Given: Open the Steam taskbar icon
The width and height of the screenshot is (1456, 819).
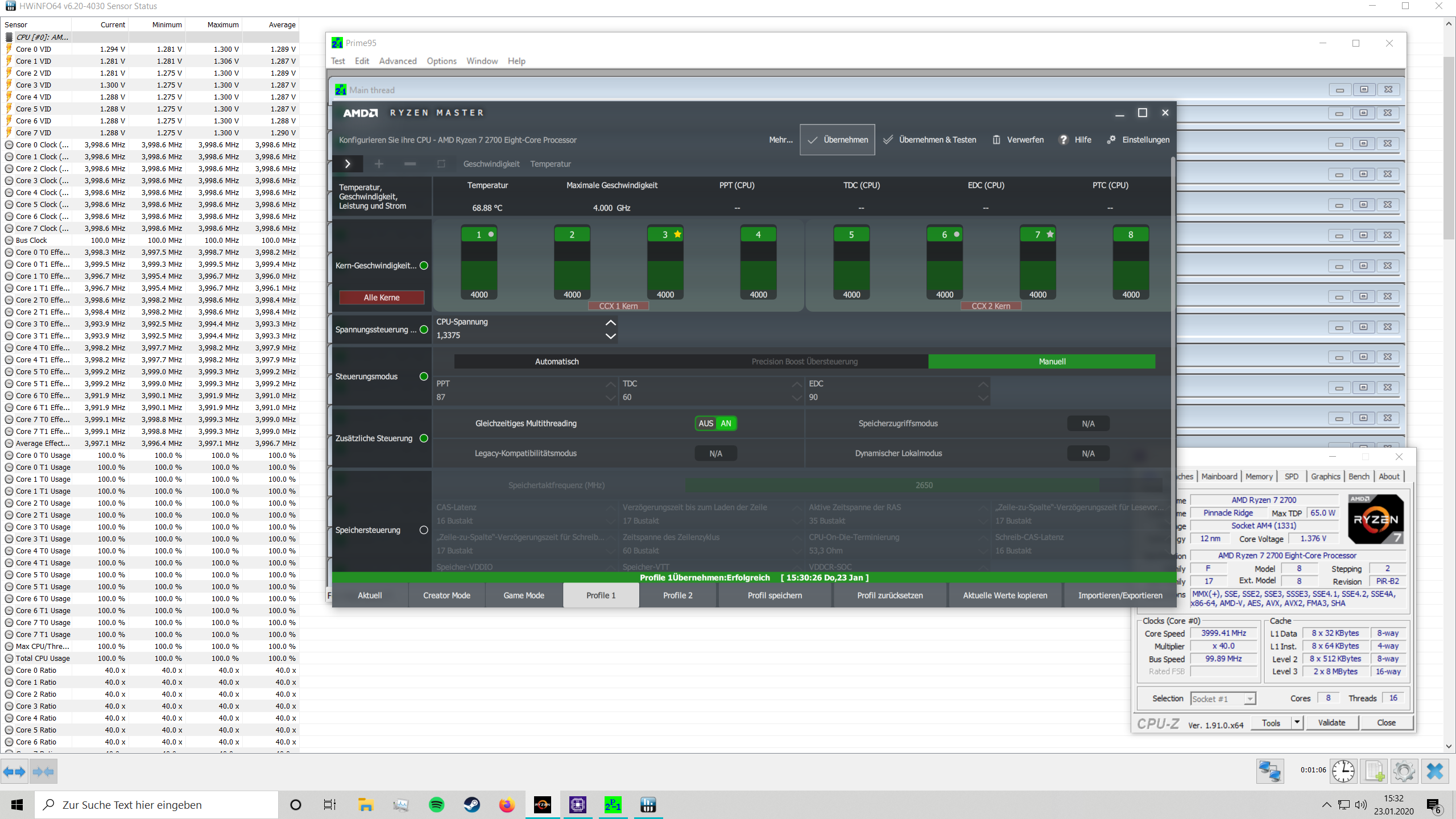Looking at the screenshot, I should point(471,805).
